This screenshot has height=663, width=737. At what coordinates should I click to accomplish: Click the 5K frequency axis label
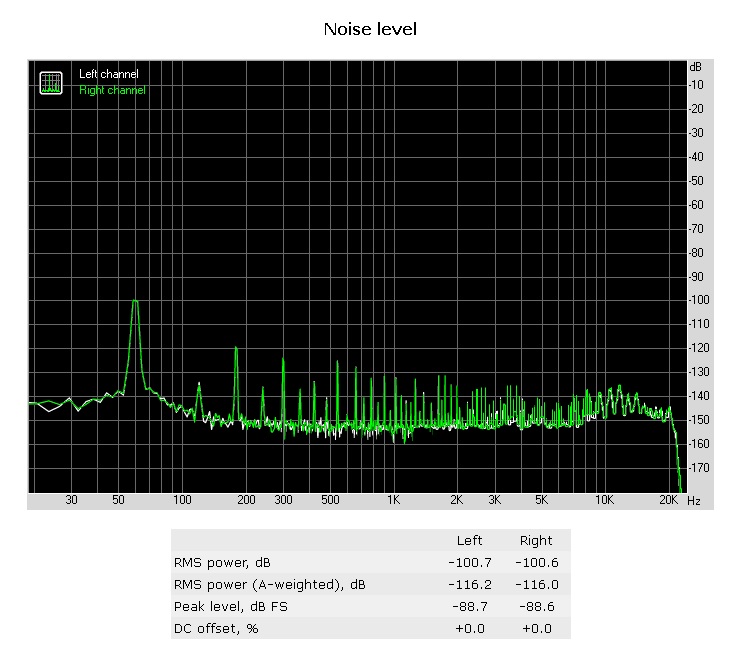[541, 500]
